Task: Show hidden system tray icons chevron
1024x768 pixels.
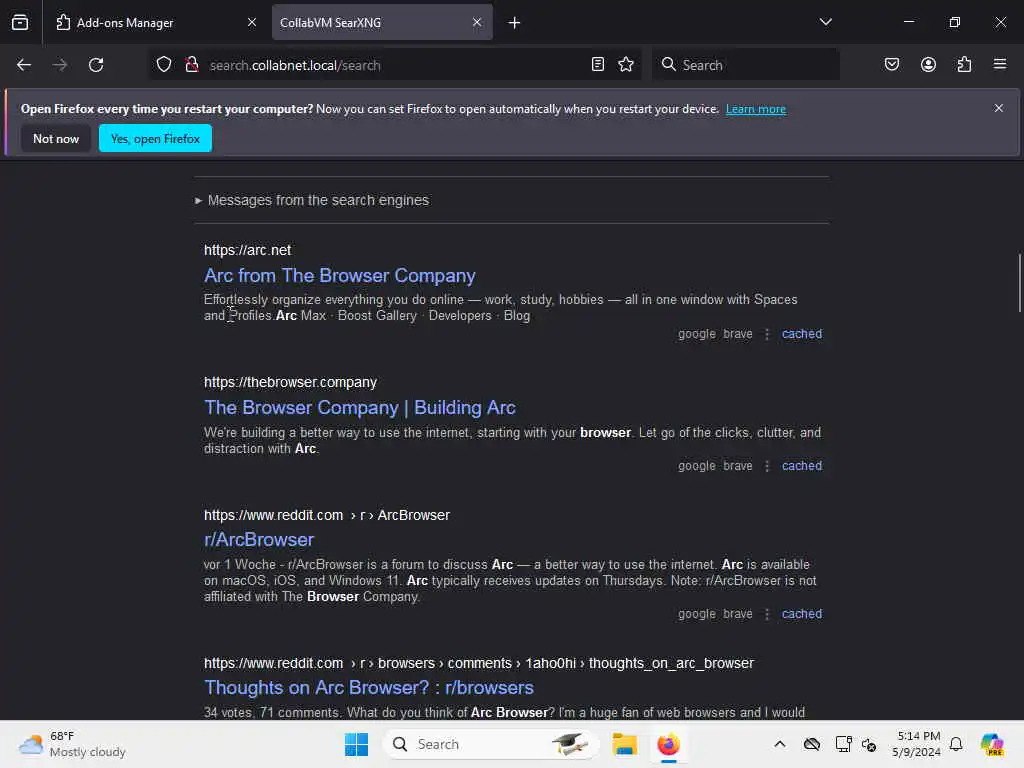Action: [x=780, y=744]
